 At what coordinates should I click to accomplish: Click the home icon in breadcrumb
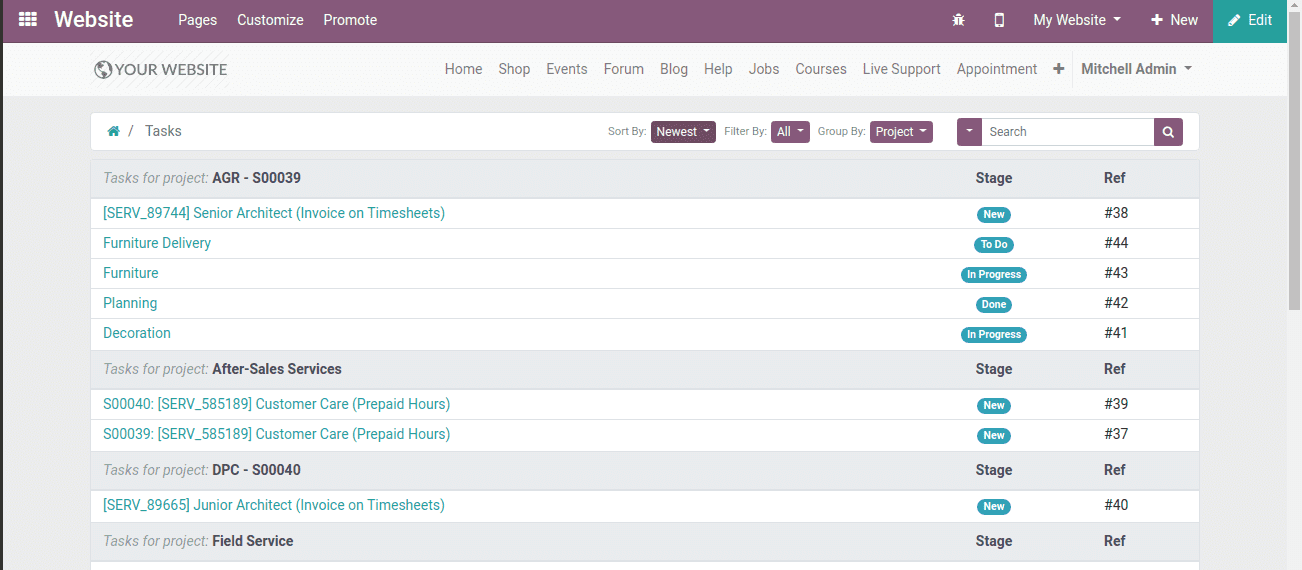(x=114, y=131)
